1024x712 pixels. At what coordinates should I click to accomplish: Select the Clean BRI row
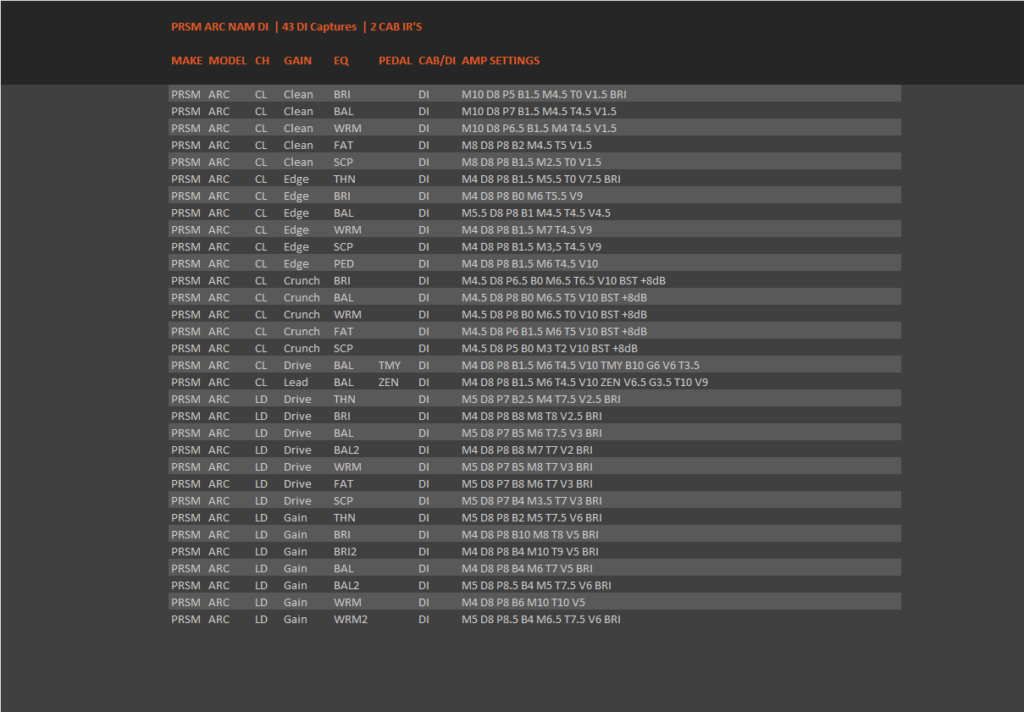[x=535, y=94]
